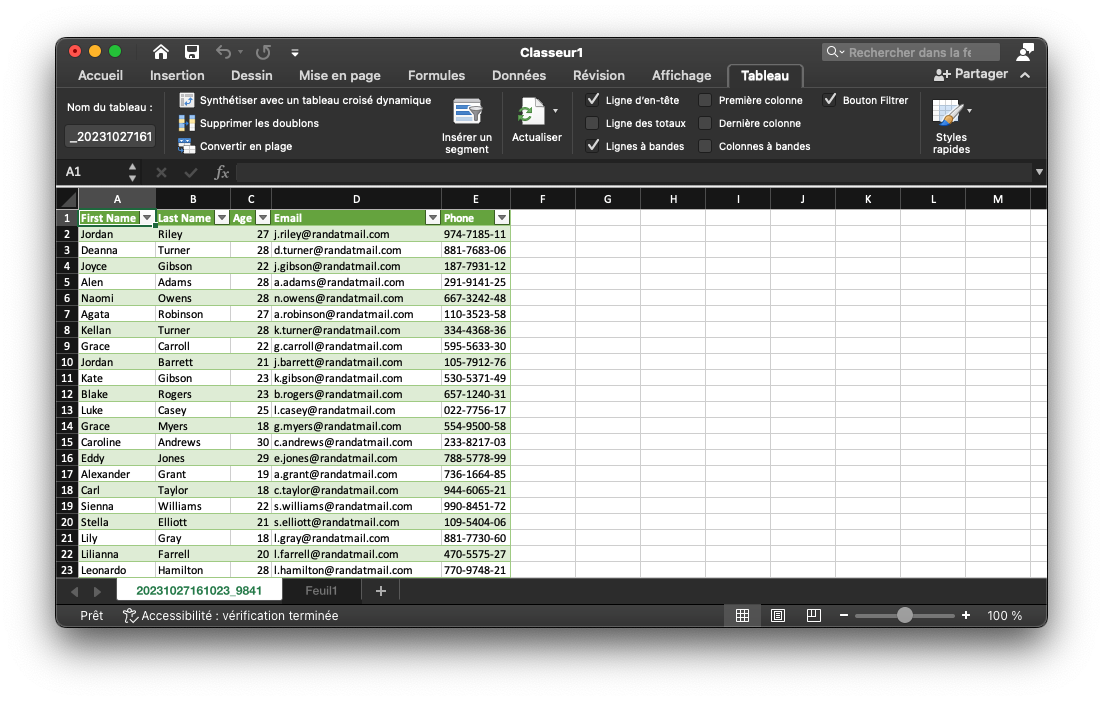Open the Customize Quick Access Toolbar dropdown
The height and width of the screenshot is (701, 1103).
[x=295, y=53]
